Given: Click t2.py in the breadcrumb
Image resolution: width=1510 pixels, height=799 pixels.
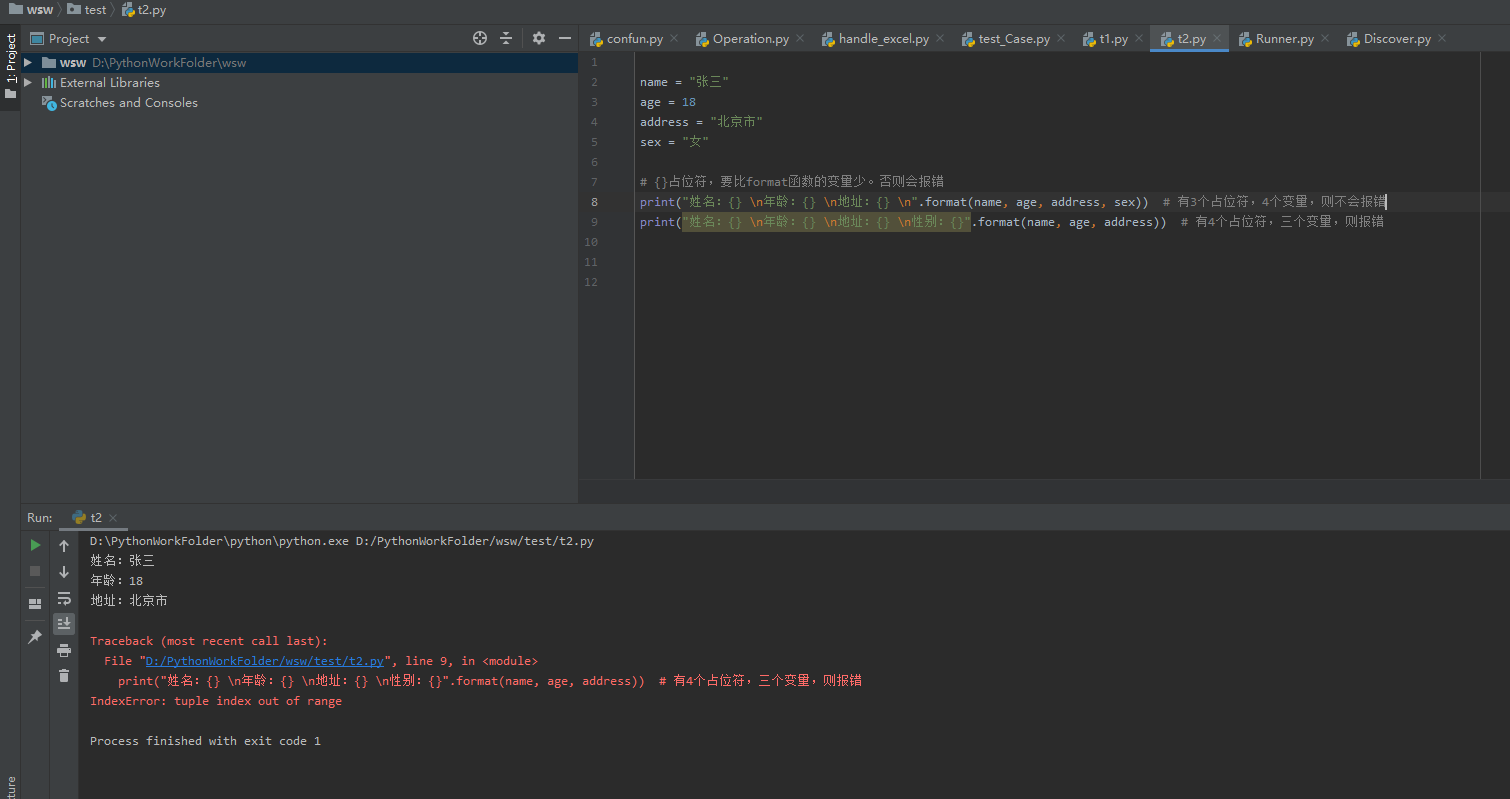Looking at the screenshot, I should pos(143,9).
